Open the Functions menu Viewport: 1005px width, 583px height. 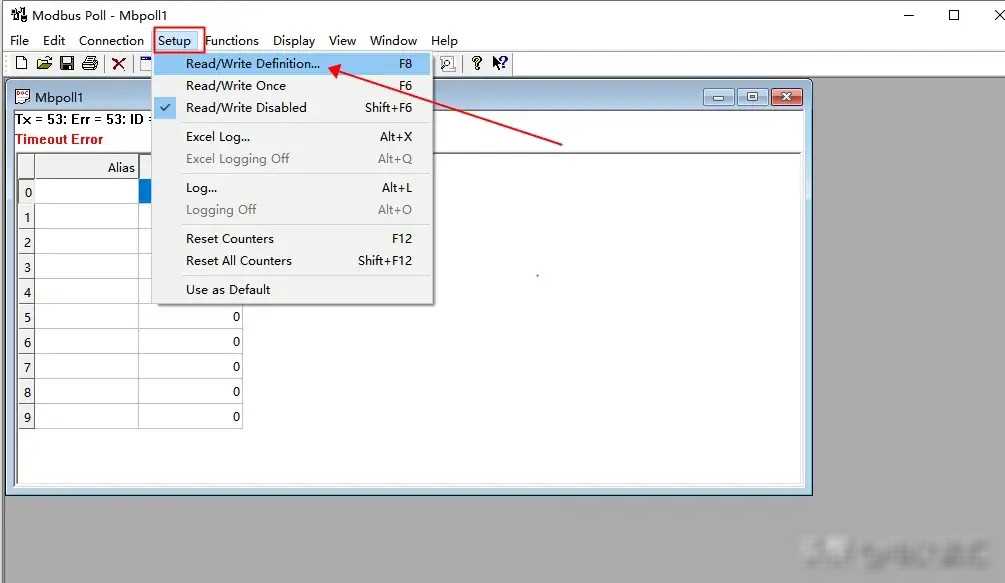[231, 40]
